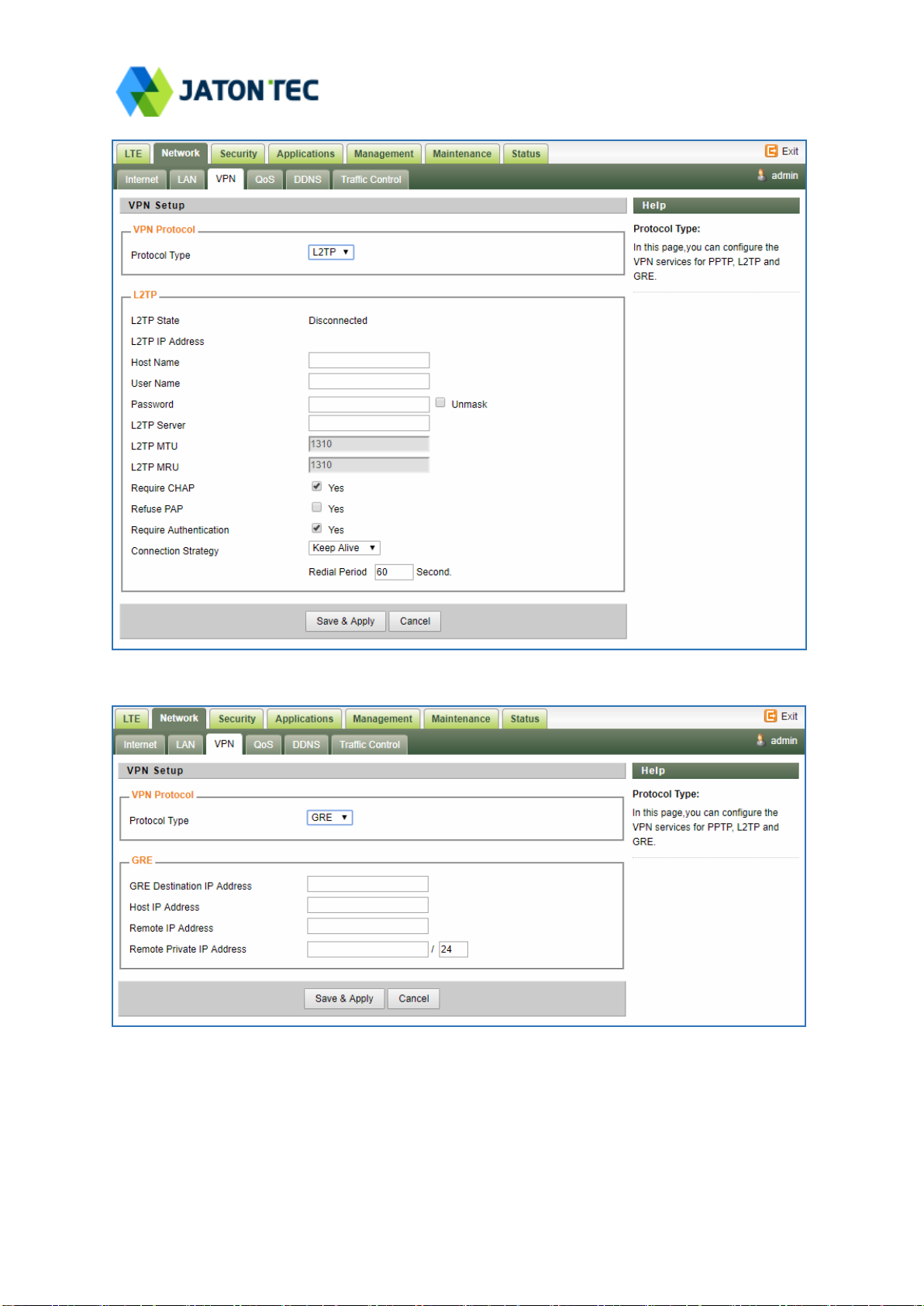Click the Remote Private IP Address field
This screenshot has height=1306, width=924.
[367, 949]
